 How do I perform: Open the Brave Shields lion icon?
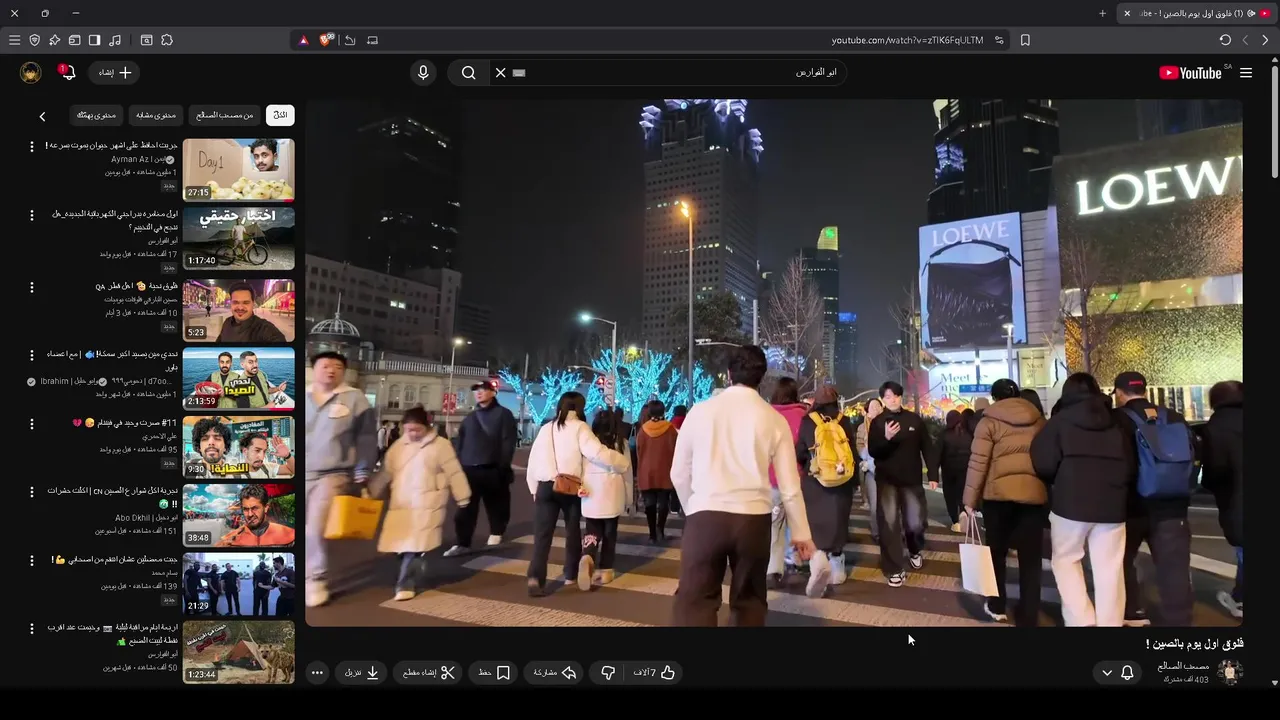coord(326,40)
